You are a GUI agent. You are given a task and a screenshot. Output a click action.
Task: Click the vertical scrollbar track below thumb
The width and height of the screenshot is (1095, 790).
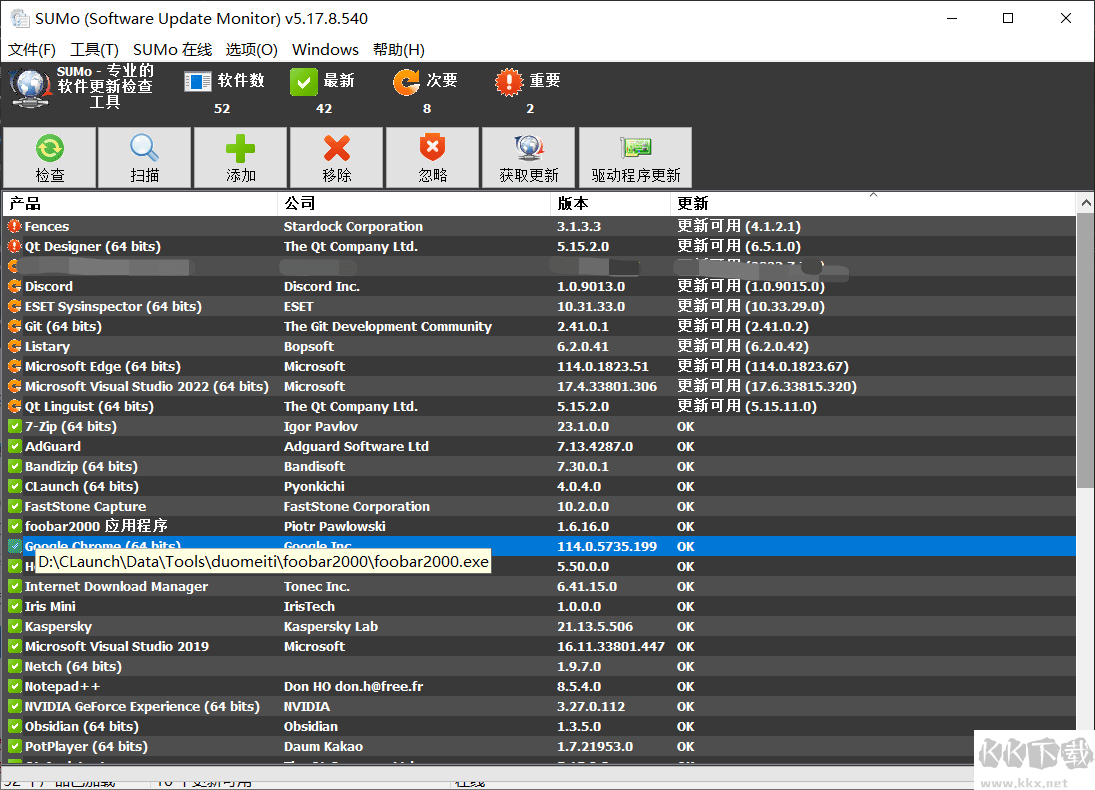coord(1085,620)
